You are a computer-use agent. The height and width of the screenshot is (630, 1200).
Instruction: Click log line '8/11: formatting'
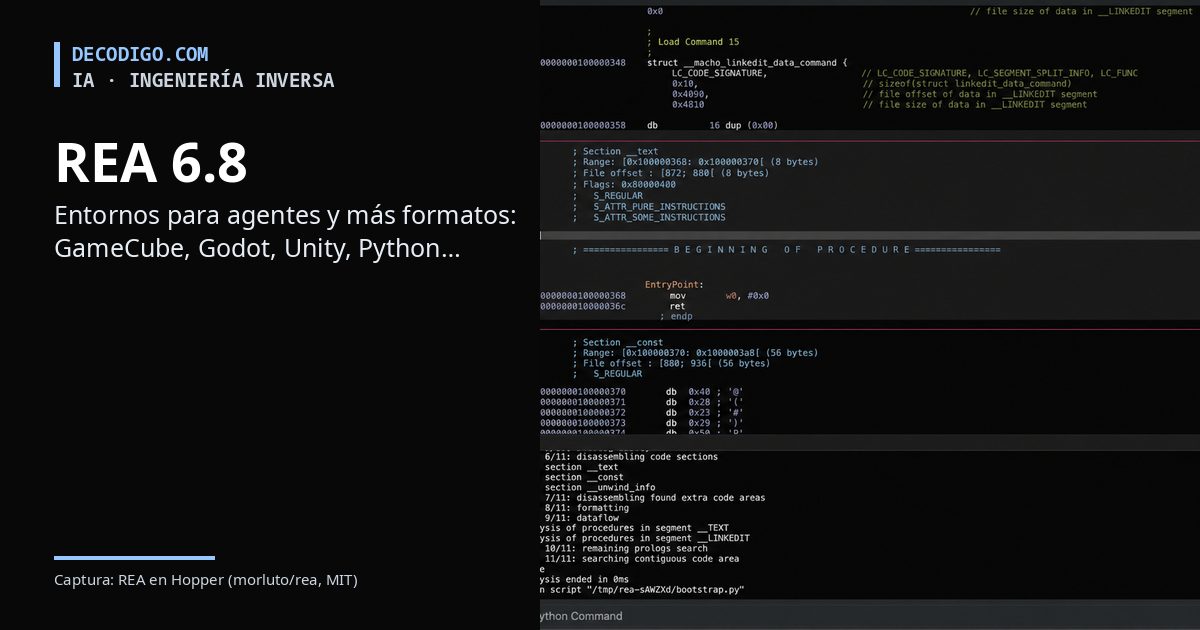click(x=587, y=508)
